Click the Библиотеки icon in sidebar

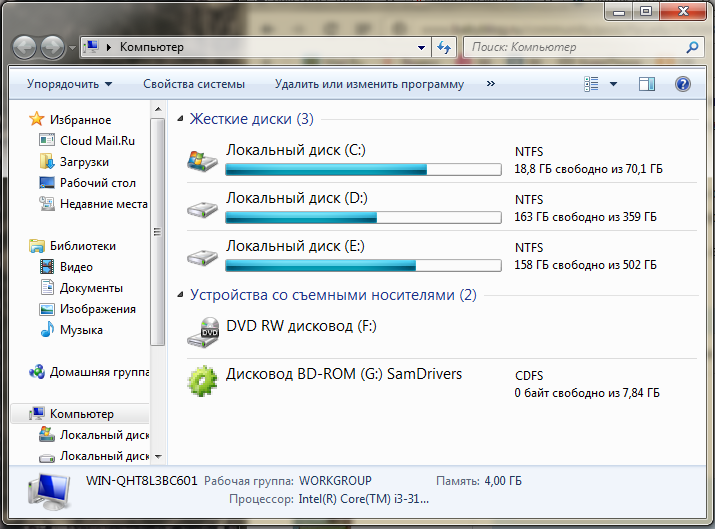tap(36, 246)
